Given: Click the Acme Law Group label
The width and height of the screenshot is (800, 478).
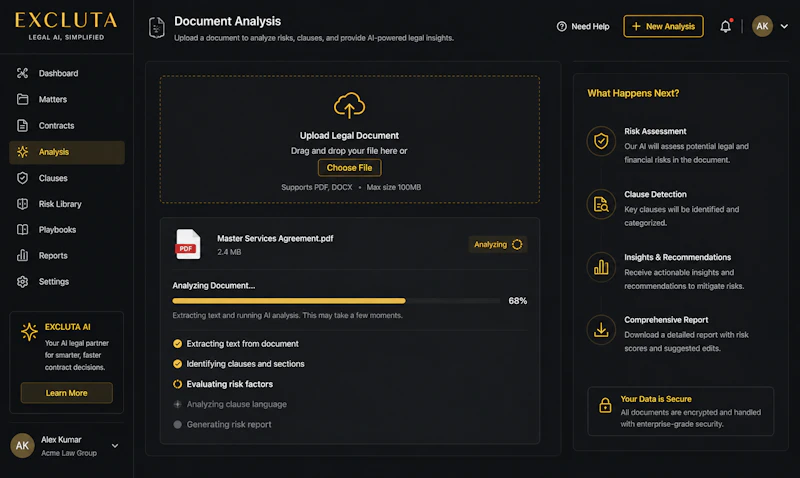Looking at the screenshot, I should [69, 453].
